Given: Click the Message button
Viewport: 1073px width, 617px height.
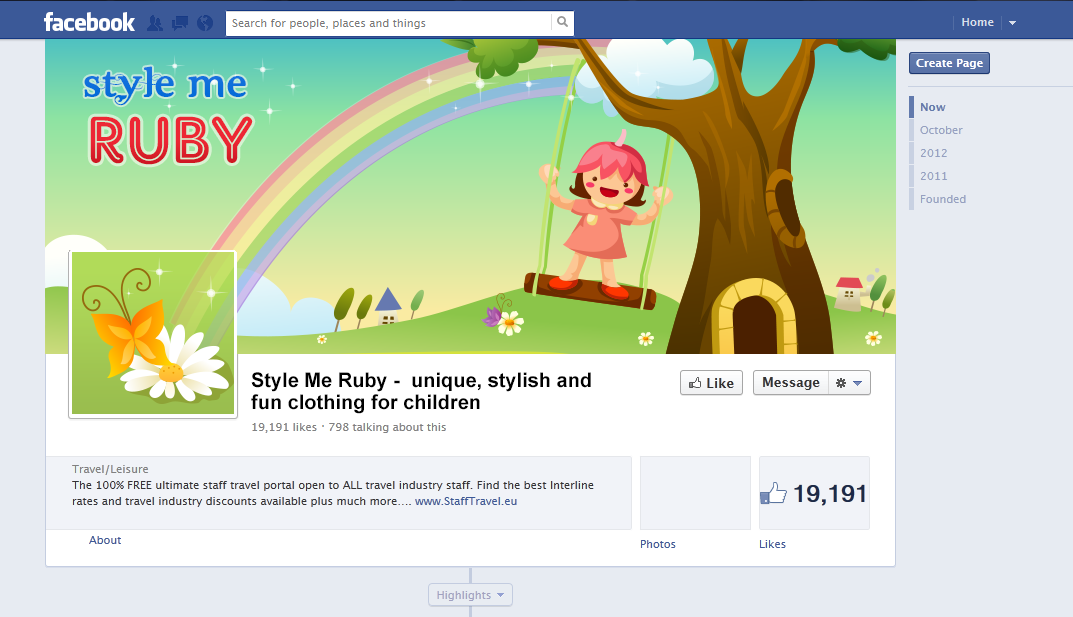Looking at the screenshot, I should click(x=791, y=383).
